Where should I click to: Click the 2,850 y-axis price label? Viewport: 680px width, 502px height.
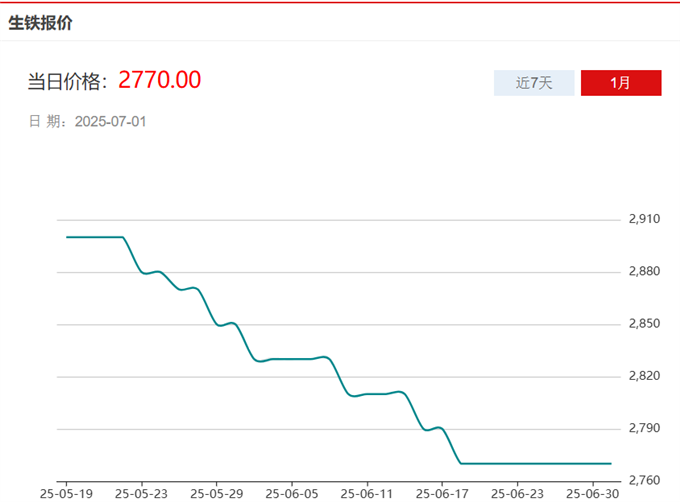coord(643,324)
